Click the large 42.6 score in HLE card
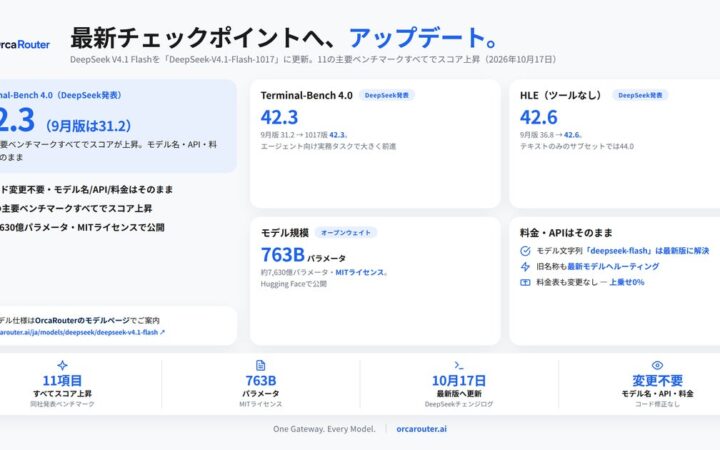Image resolution: width=720 pixels, height=450 pixels. point(539,117)
